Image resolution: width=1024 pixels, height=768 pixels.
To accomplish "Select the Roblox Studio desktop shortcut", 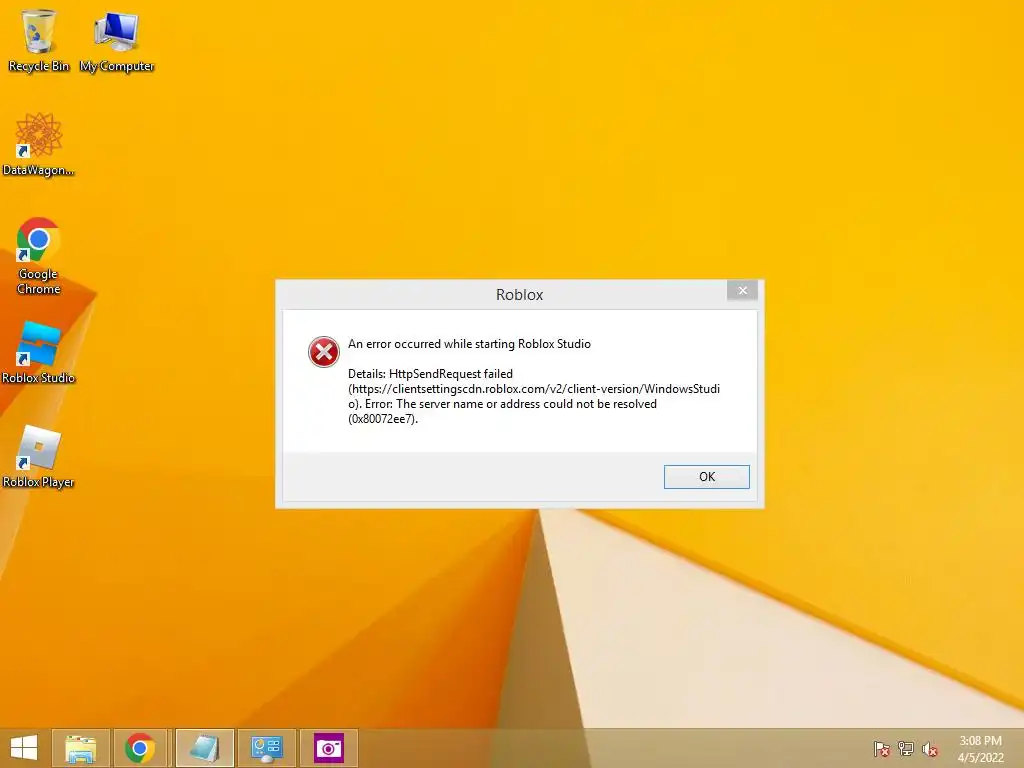I will point(39,353).
